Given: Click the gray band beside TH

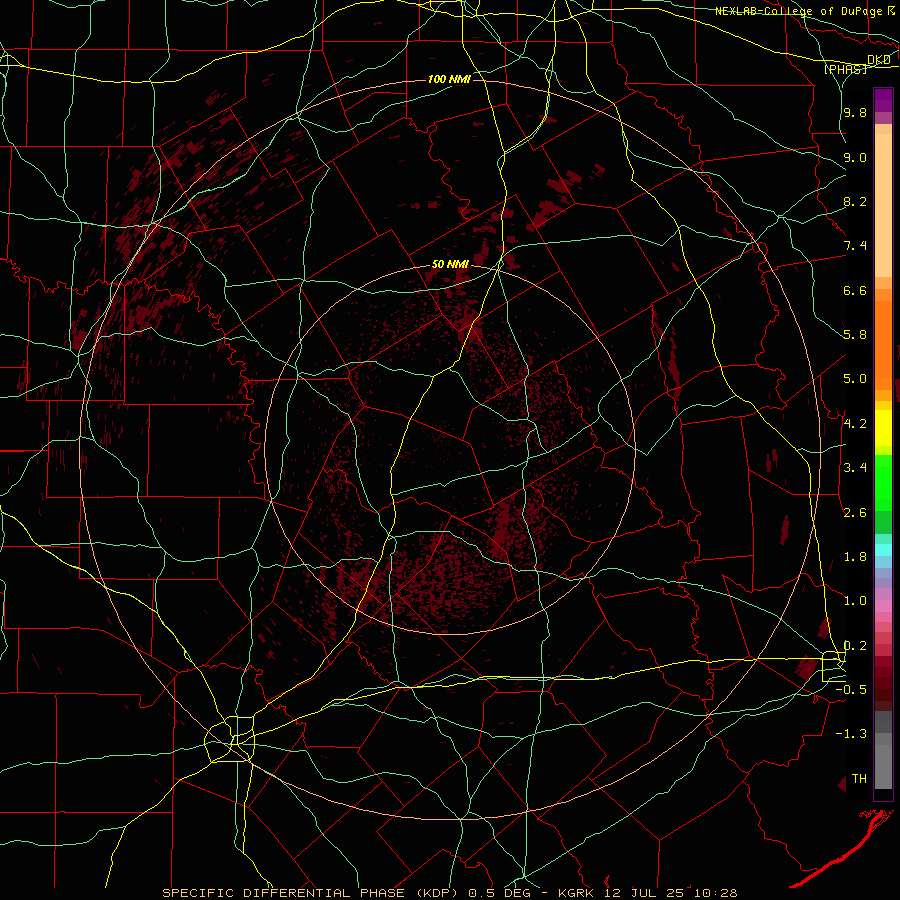Looking at the screenshot, I should pyautogui.click(x=883, y=769).
